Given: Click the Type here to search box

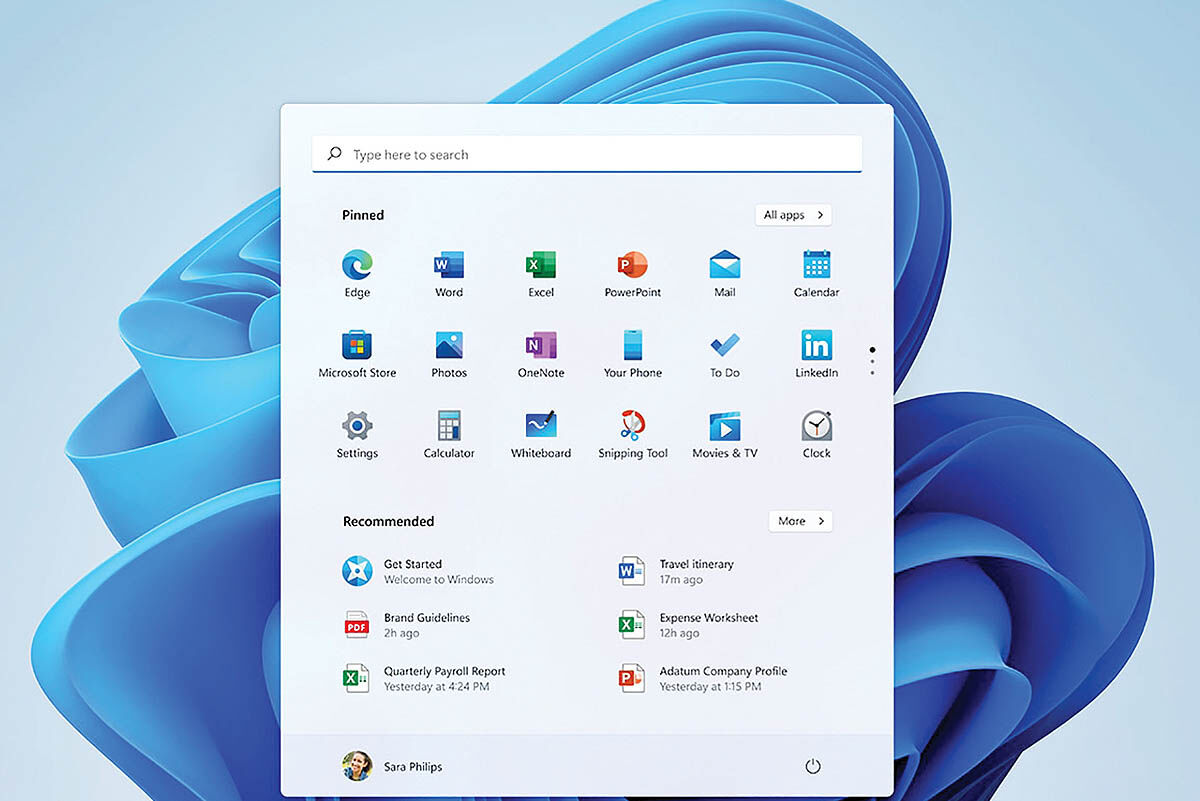Looking at the screenshot, I should [x=587, y=154].
